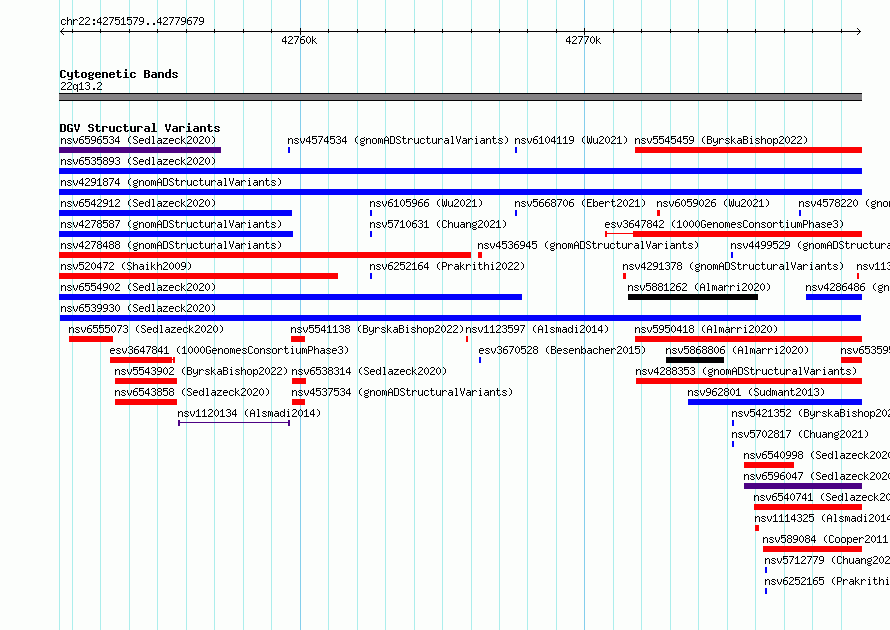Viewport: 890px width, 630px height.
Task: Open nsv5668706 (Ebert2021) variant
Action: click(x=580, y=203)
